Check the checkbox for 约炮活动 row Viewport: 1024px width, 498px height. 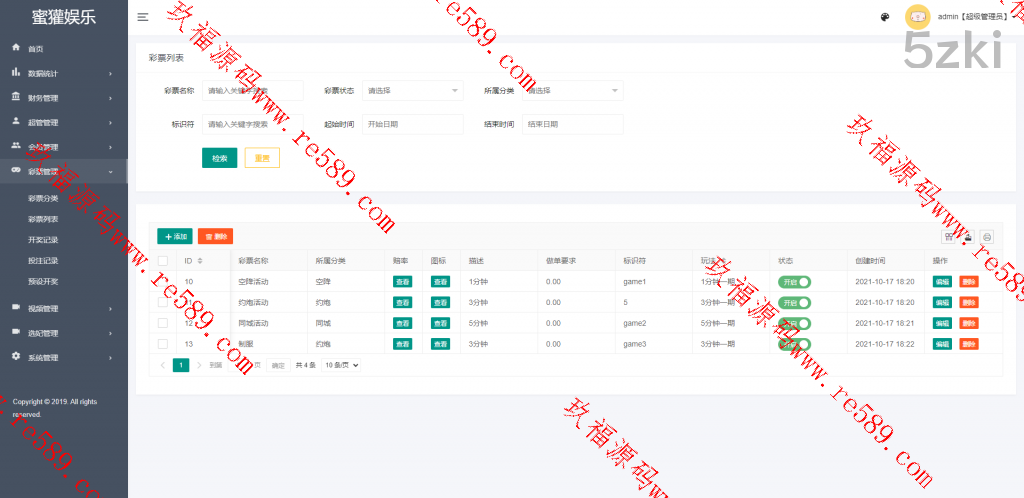tap(163, 302)
